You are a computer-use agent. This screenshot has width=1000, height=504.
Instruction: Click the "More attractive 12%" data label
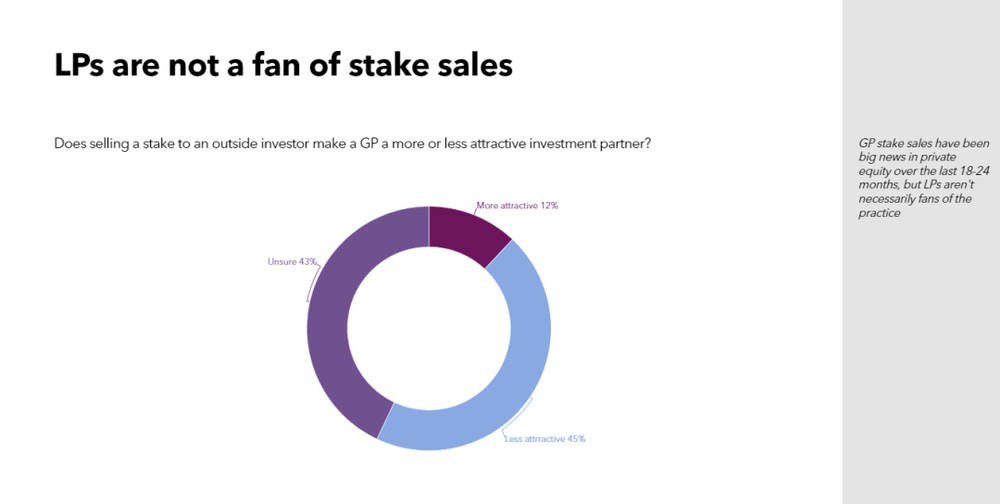click(517, 205)
